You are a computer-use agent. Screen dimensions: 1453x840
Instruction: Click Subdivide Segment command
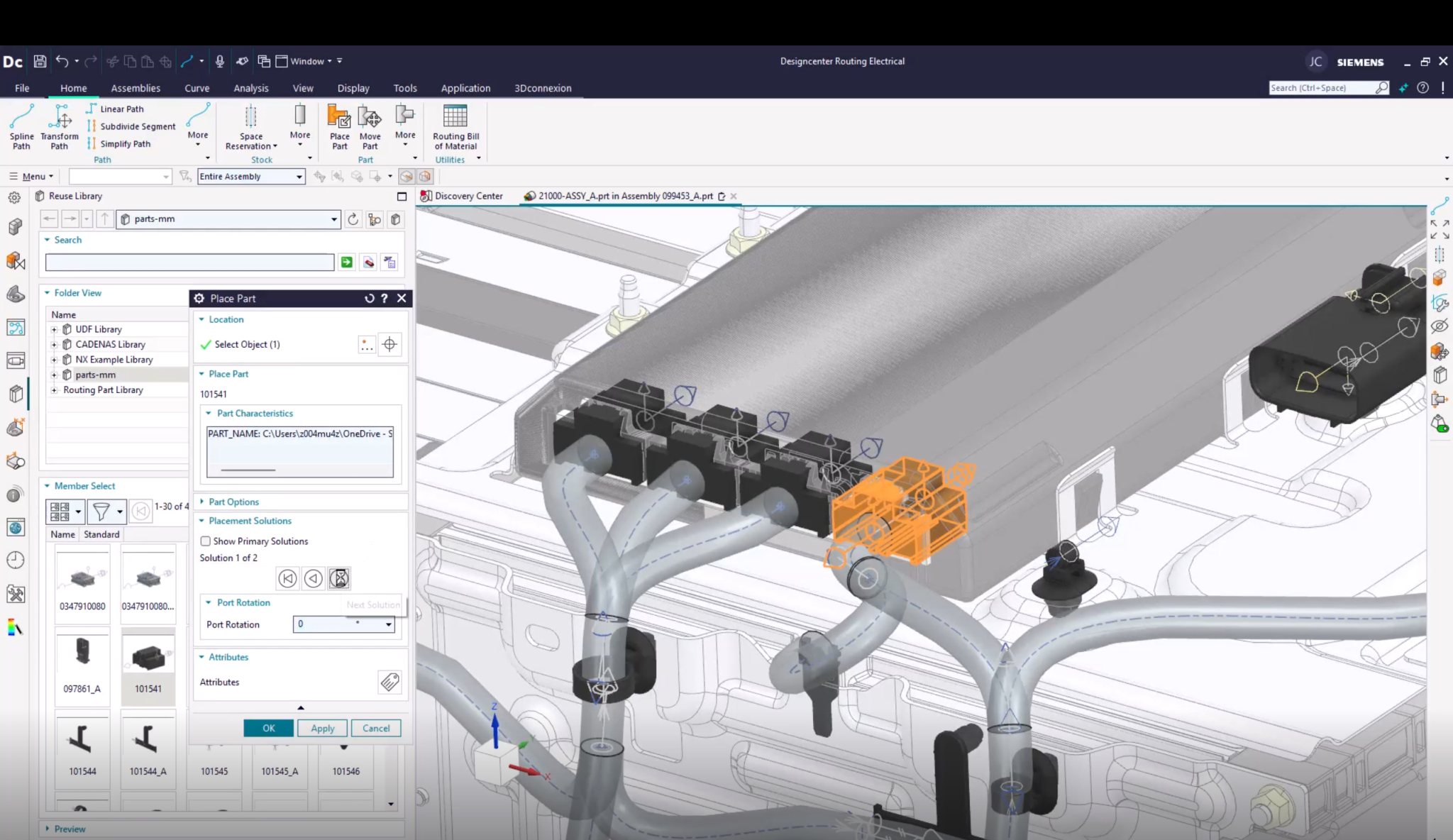click(131, 126)
